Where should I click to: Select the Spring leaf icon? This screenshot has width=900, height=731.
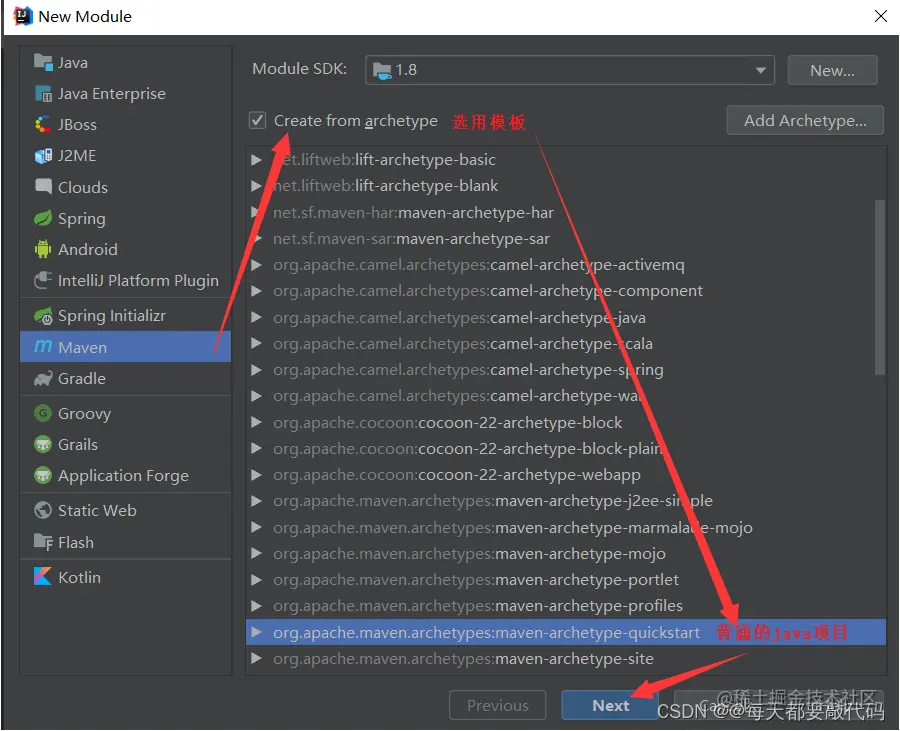(43, 218)
